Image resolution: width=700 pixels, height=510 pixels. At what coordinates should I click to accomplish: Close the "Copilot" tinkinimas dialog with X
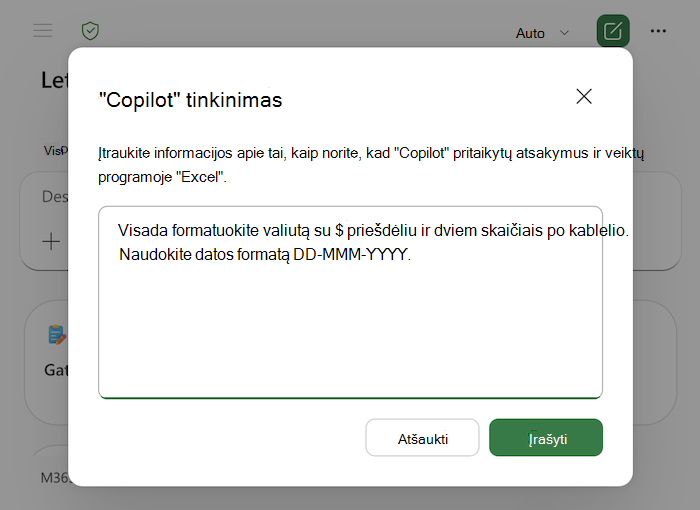click(x=584, y=96)
